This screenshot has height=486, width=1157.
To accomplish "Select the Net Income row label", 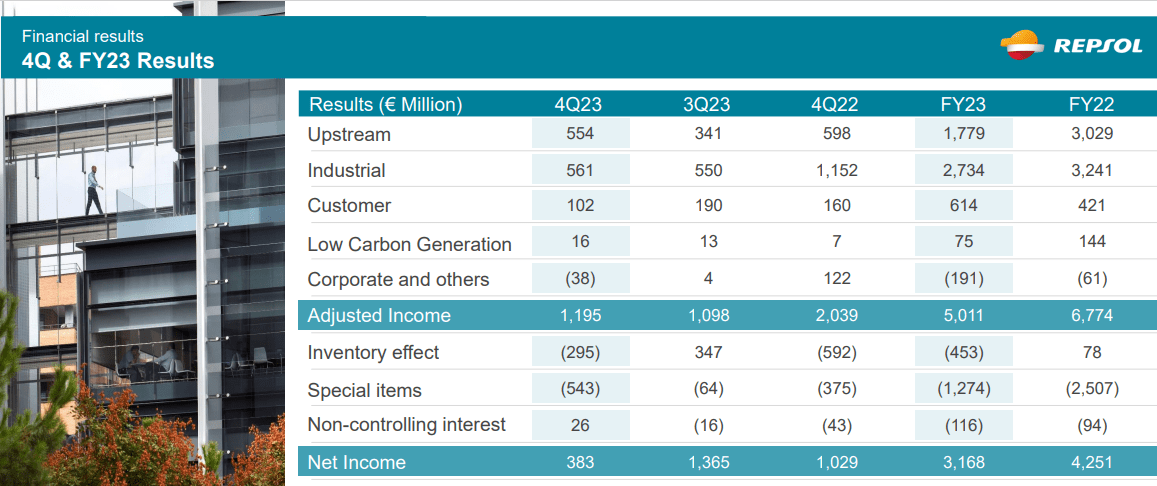I will (x=356, y=462).
